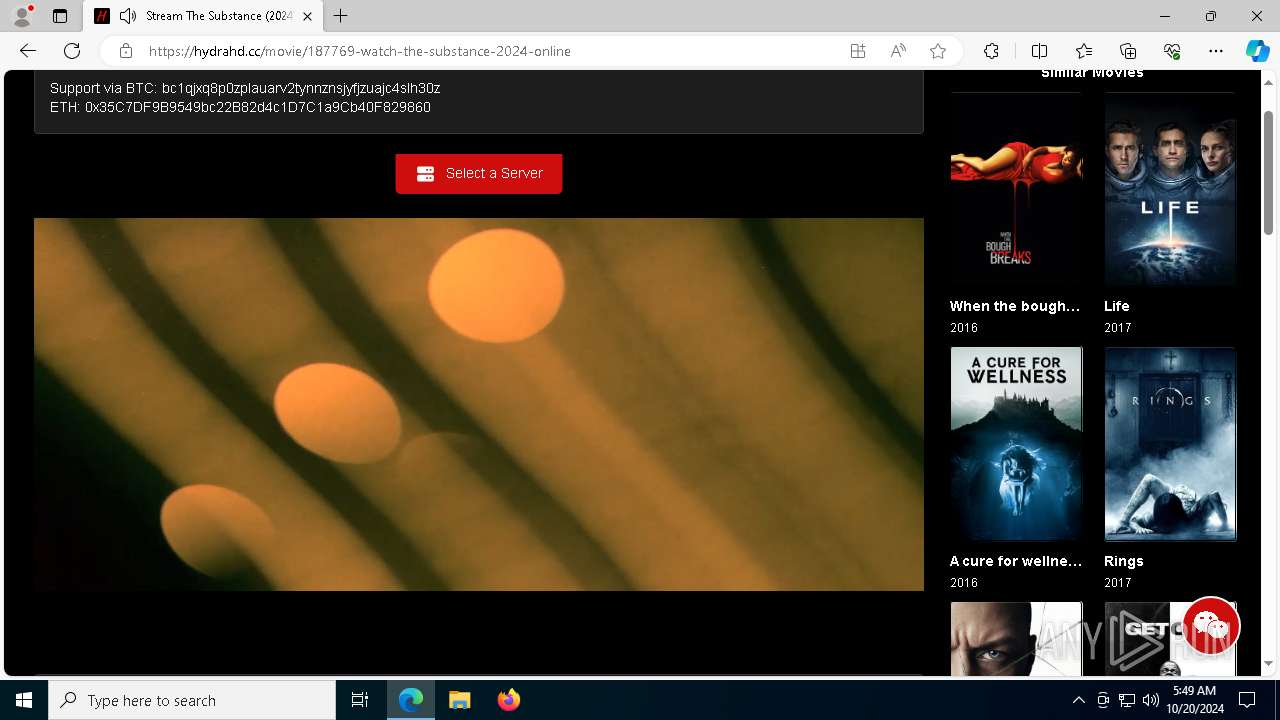Image resolution: width=1280 pixels, height=720 pixels.
Task: Click 'A cure for wellne...' title link
Action: click(x=1016, y=561)
